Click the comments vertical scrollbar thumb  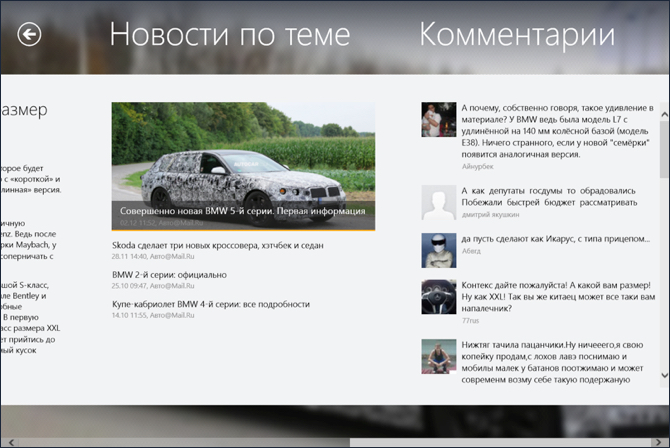click(664, 150)
